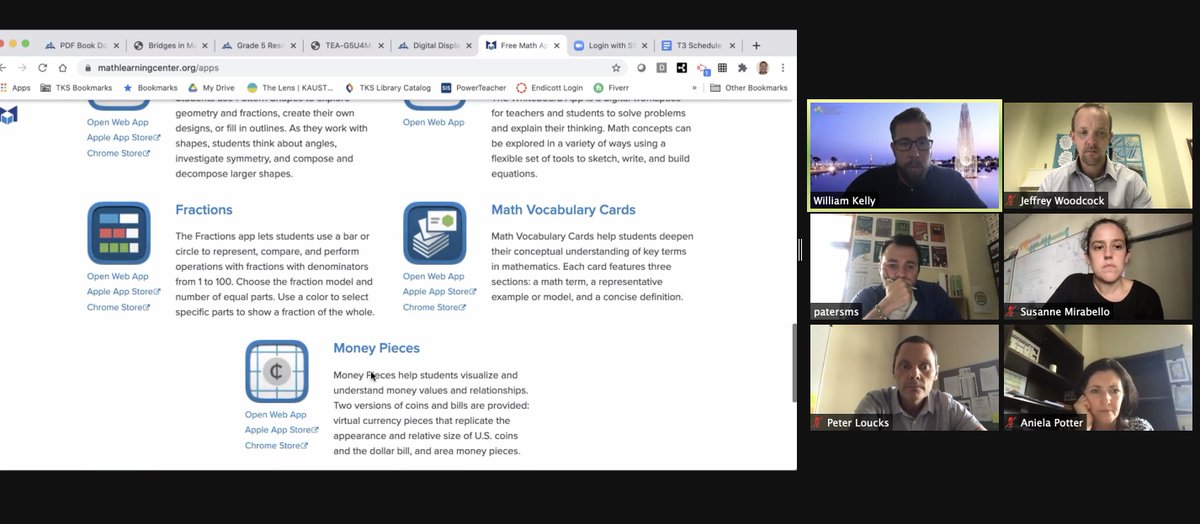The width and height of the screenshot is (1200, 524).
Task: Apple App Store link under Math Vocabulary Cards
Action: [440, 292]
